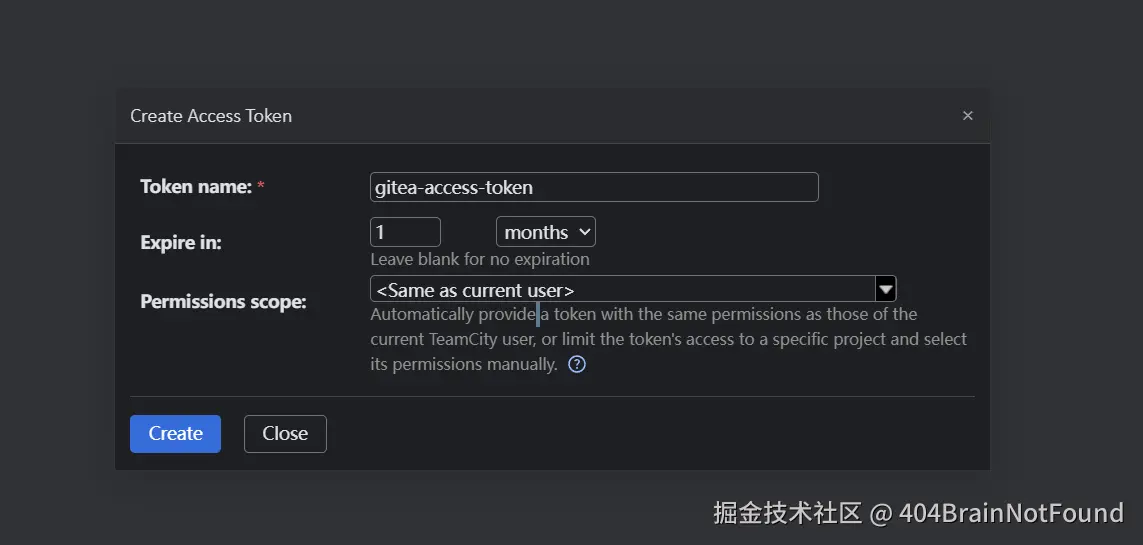1143x545 pixels.
Task: Click the permissions scope description text
Action: click(x=668, y=339)
